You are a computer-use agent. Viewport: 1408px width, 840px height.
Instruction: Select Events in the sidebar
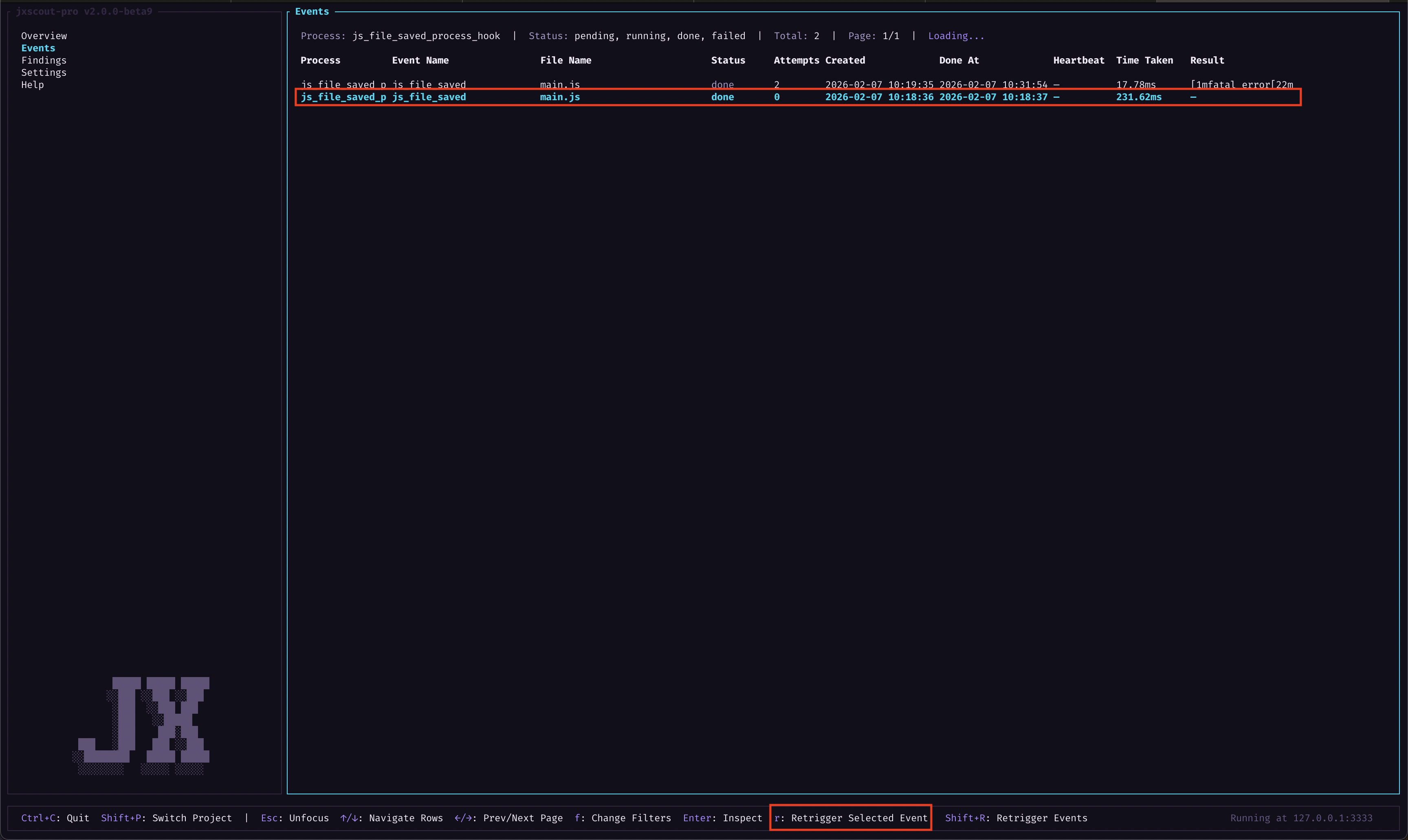(38, 48)
